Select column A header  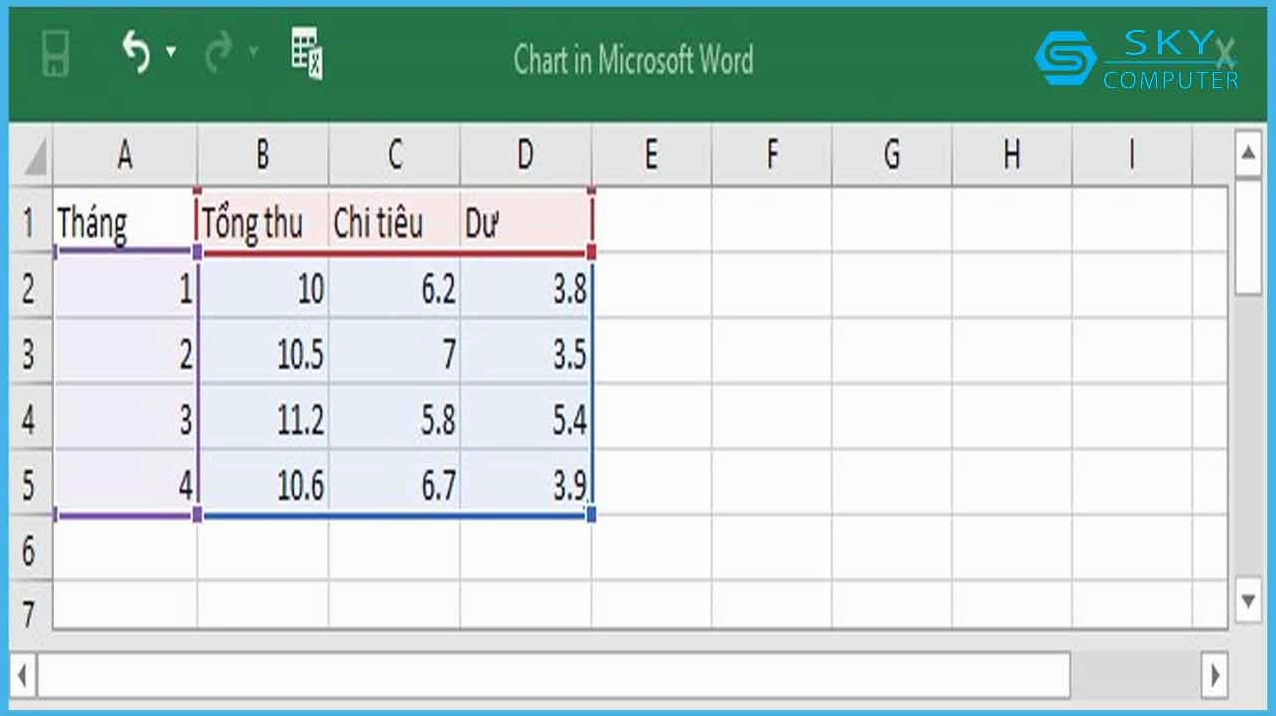click(x=125, y=154)
